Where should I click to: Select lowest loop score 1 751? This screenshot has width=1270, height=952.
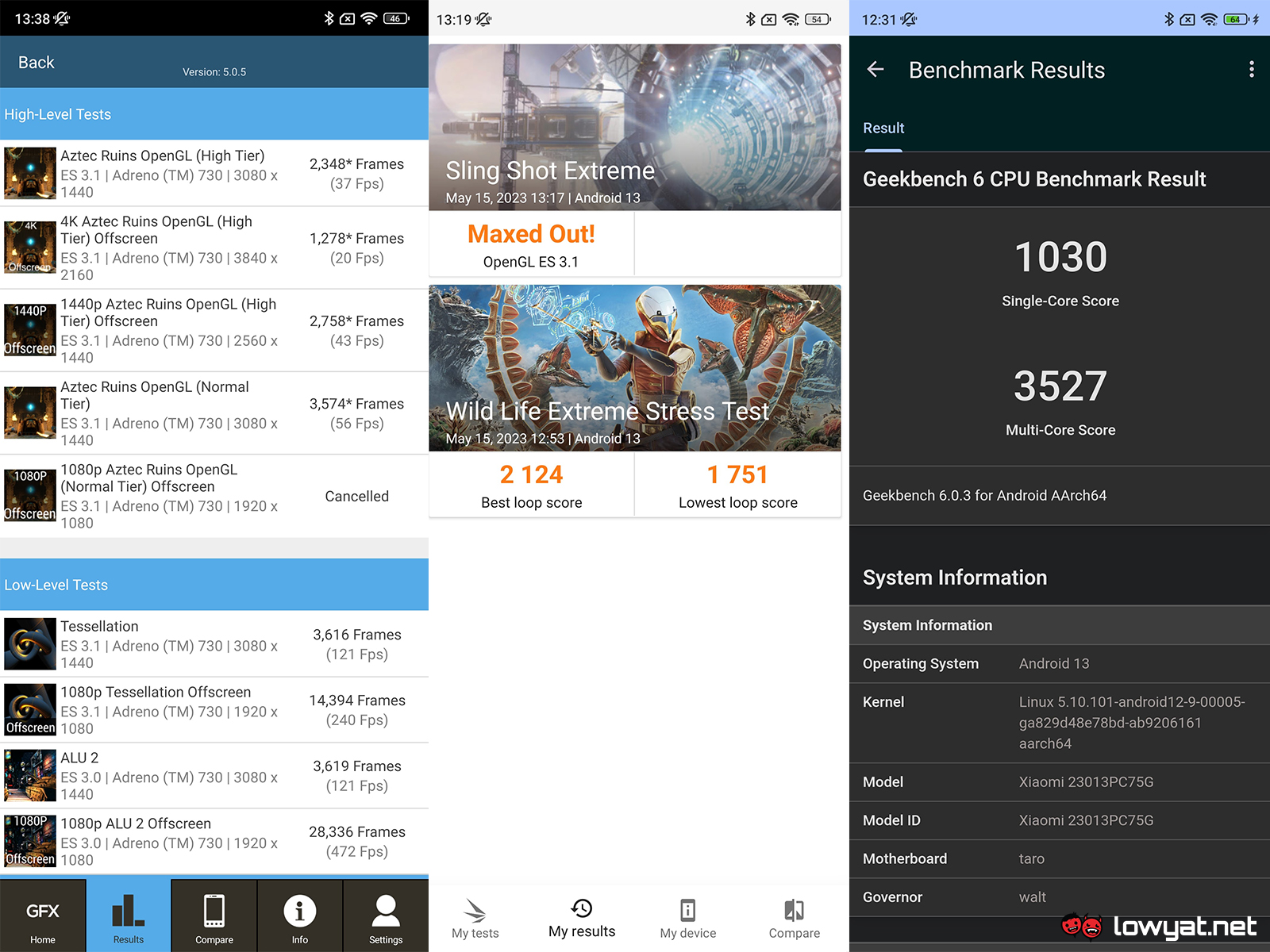pos(737,474)
